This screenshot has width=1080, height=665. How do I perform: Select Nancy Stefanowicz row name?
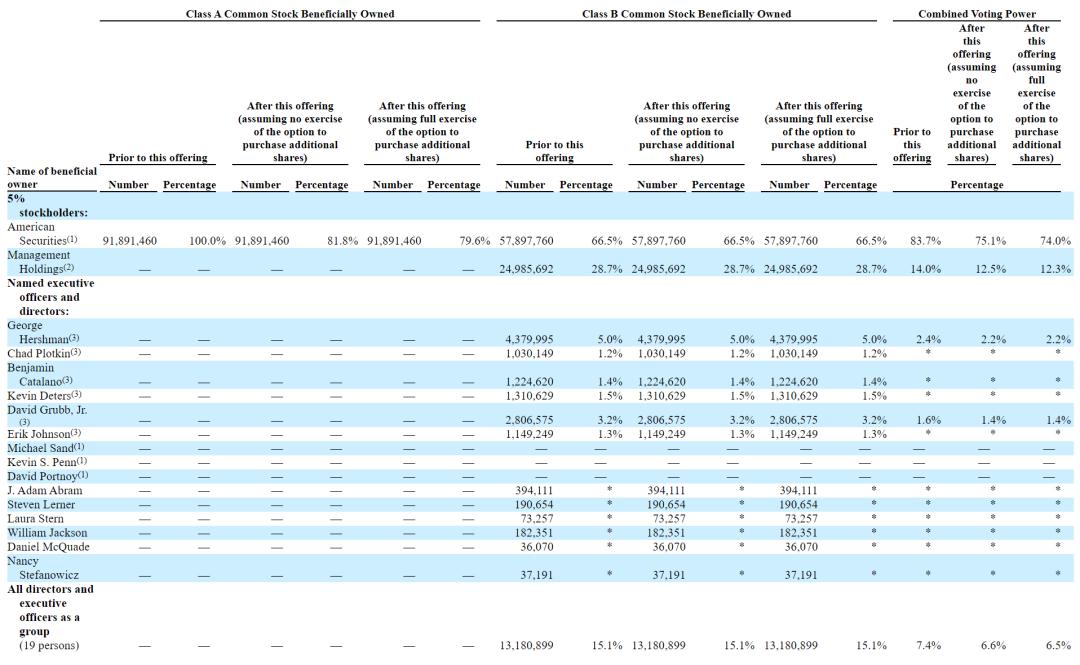coord(43,568)
